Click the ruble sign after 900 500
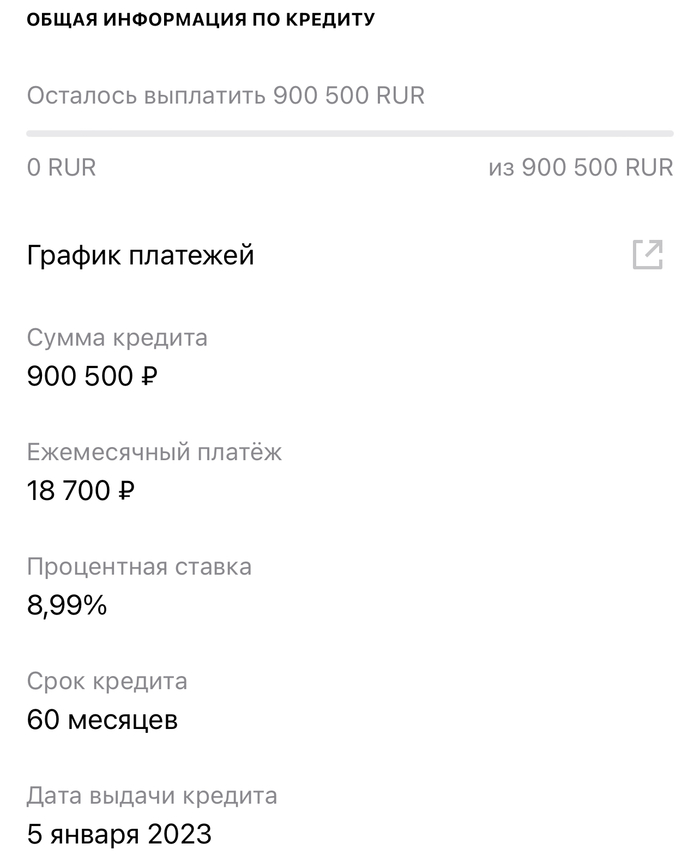Viewport: 700px width, 868px height. point(150,378)
